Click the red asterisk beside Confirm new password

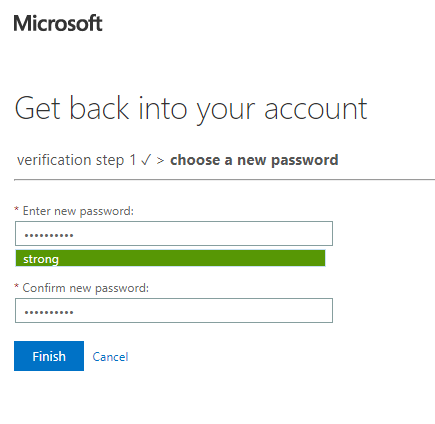[16, 286]
